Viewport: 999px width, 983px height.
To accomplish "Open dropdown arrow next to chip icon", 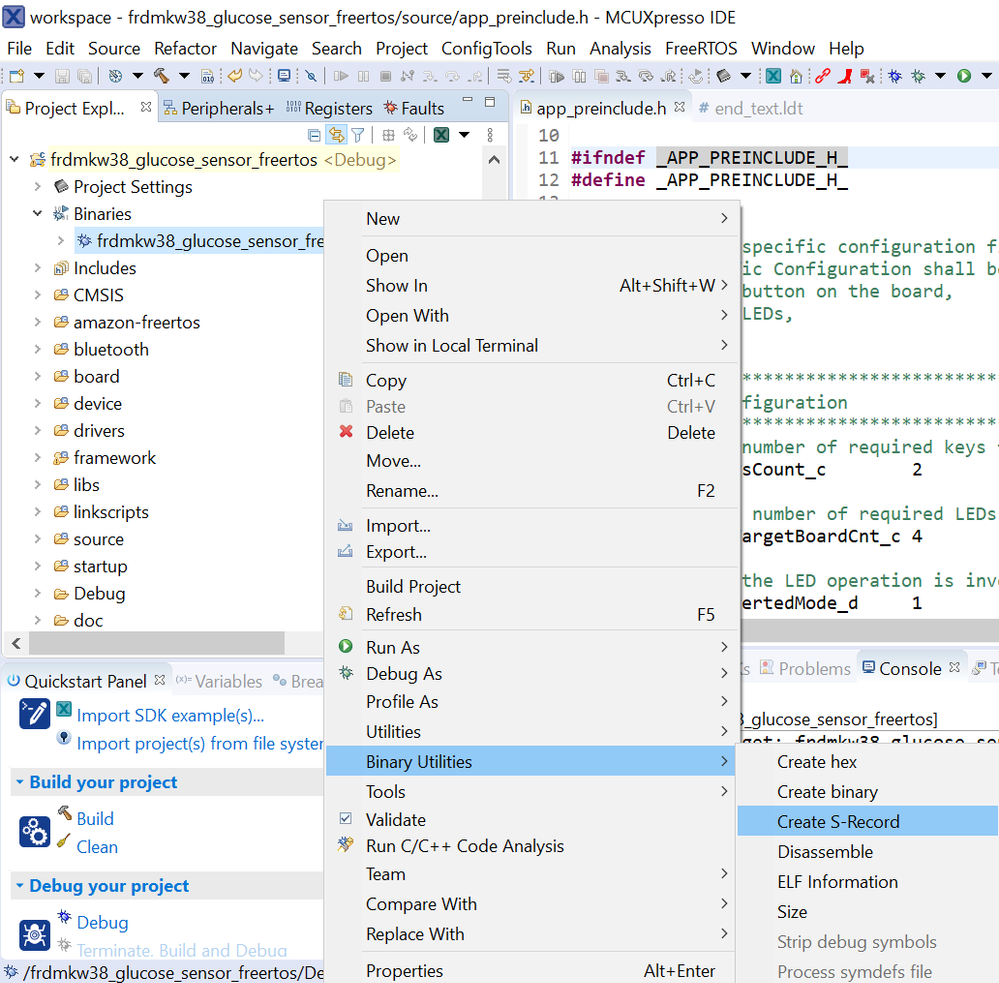I will tap(745, 76).
